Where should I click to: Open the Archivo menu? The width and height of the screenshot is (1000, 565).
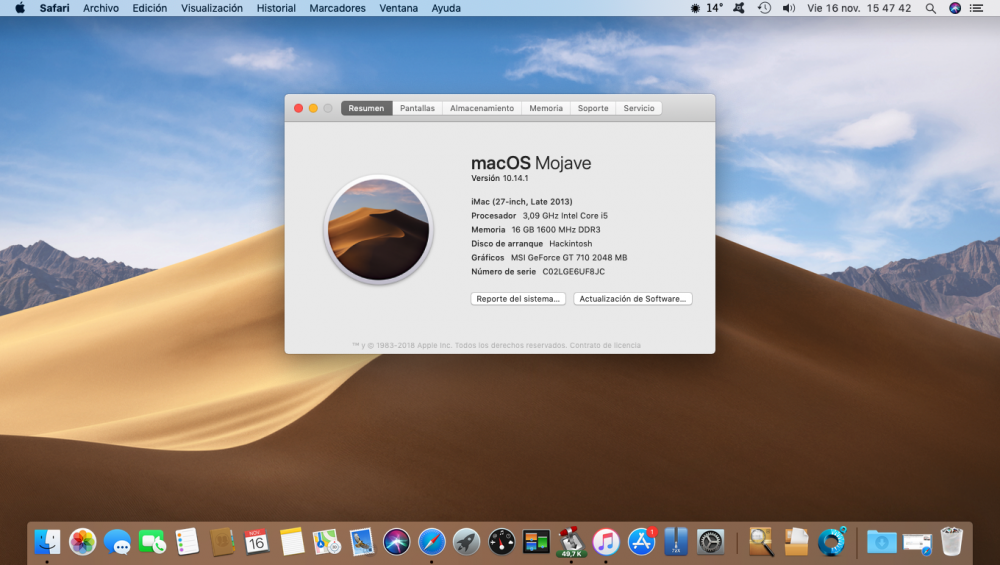point(101,8)
